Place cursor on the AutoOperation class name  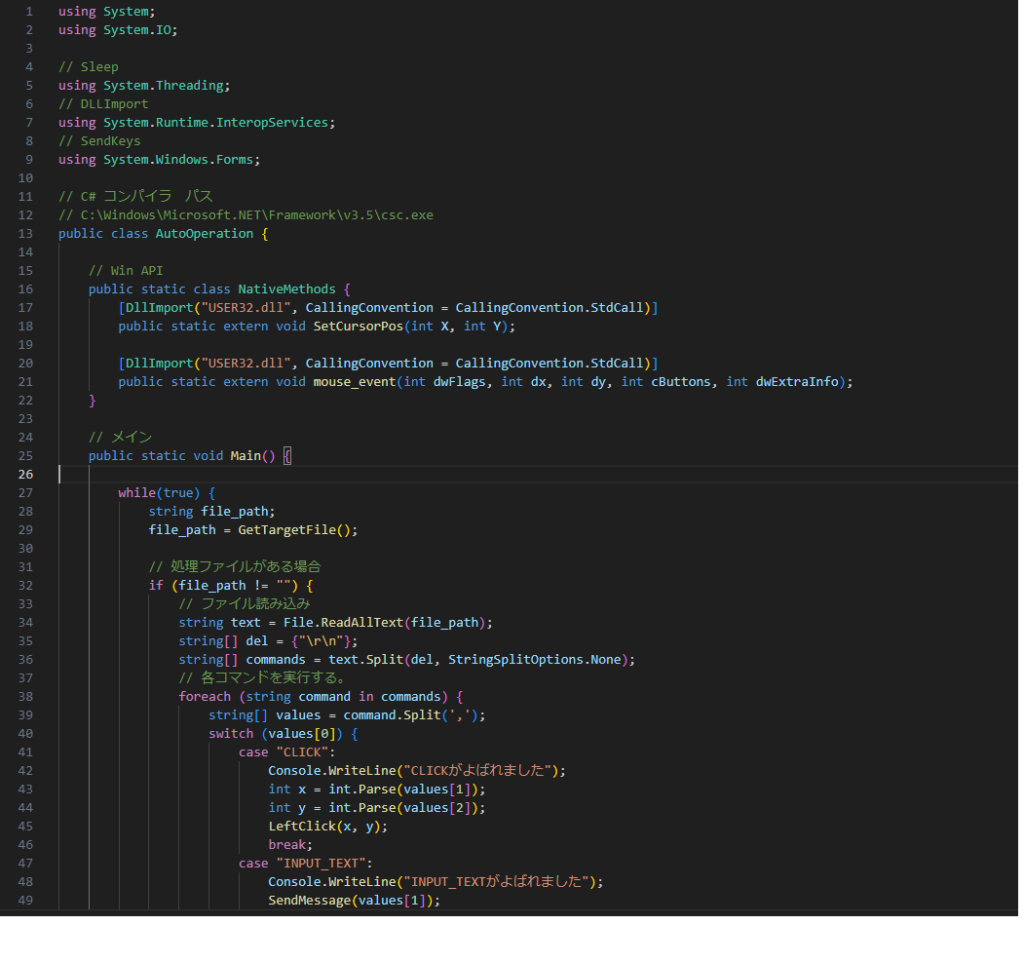point(205,233)
